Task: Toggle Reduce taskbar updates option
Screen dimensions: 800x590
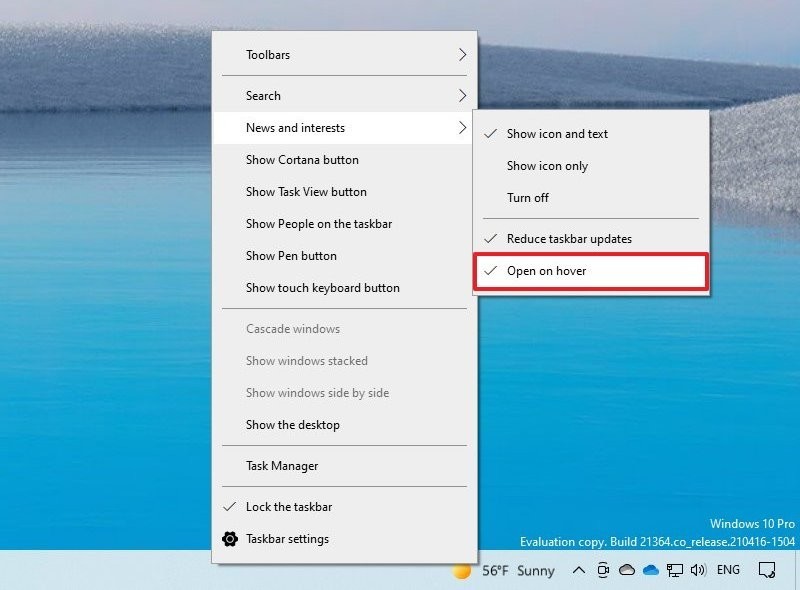Action: pos(591,239)
